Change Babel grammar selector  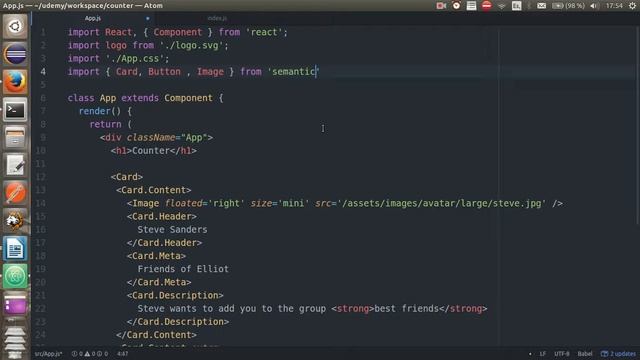pos(585,354)
